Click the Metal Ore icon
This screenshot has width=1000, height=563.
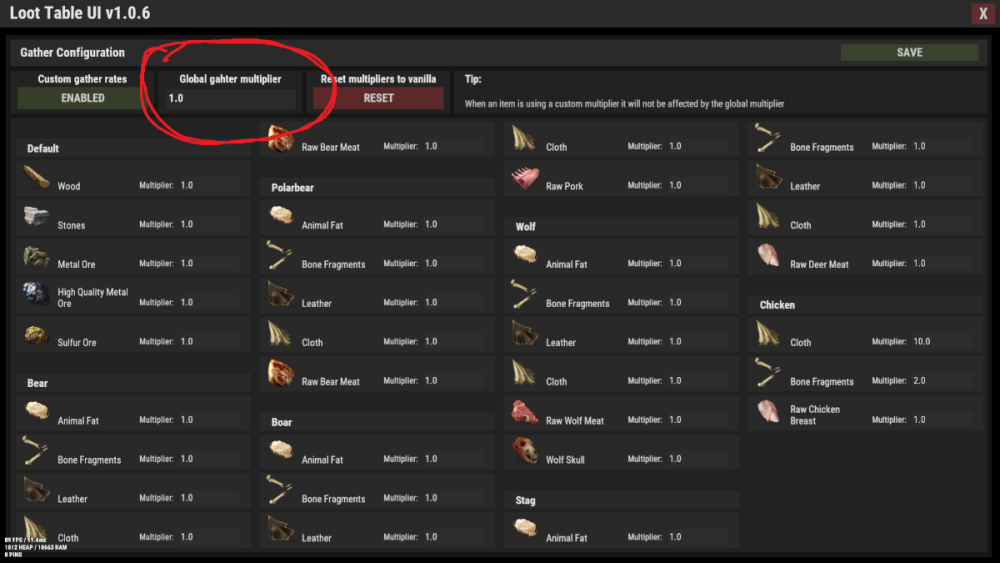[37, 256]
